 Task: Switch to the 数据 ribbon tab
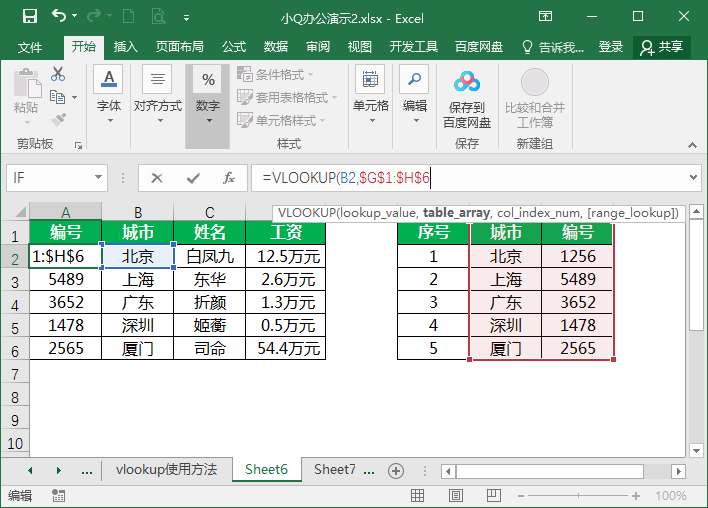(x=276, y=47)
